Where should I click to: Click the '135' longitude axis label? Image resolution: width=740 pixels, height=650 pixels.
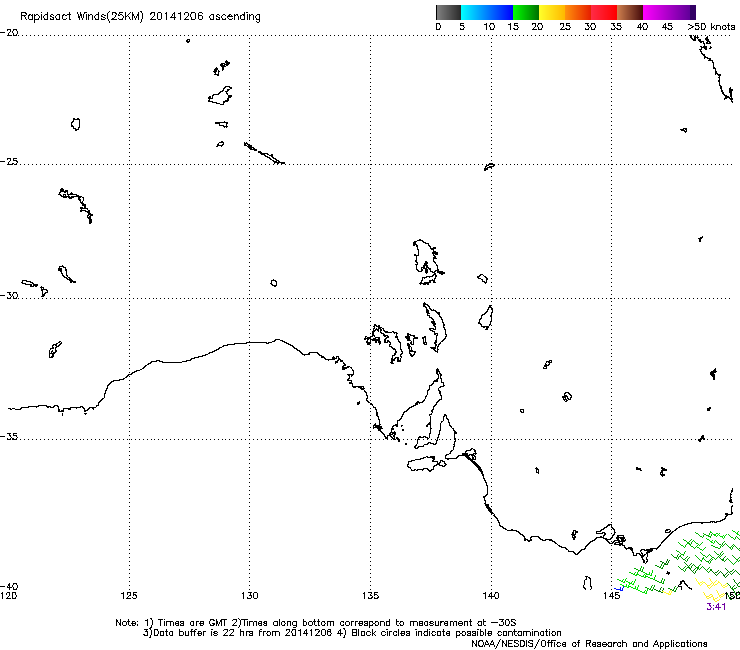pyautogui.click(x=370, y=596)
